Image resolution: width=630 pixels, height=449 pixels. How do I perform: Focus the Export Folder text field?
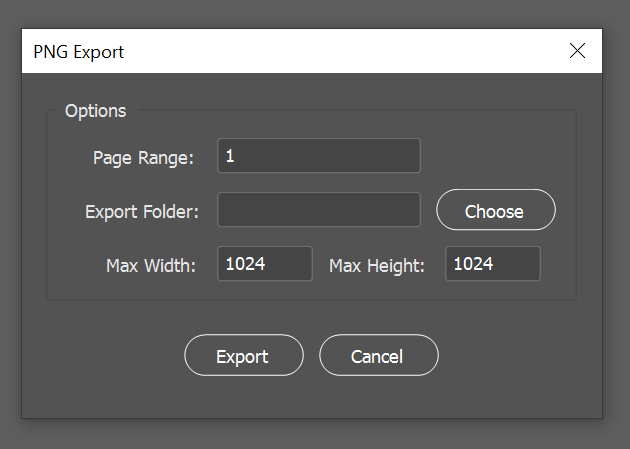point(318,210)
